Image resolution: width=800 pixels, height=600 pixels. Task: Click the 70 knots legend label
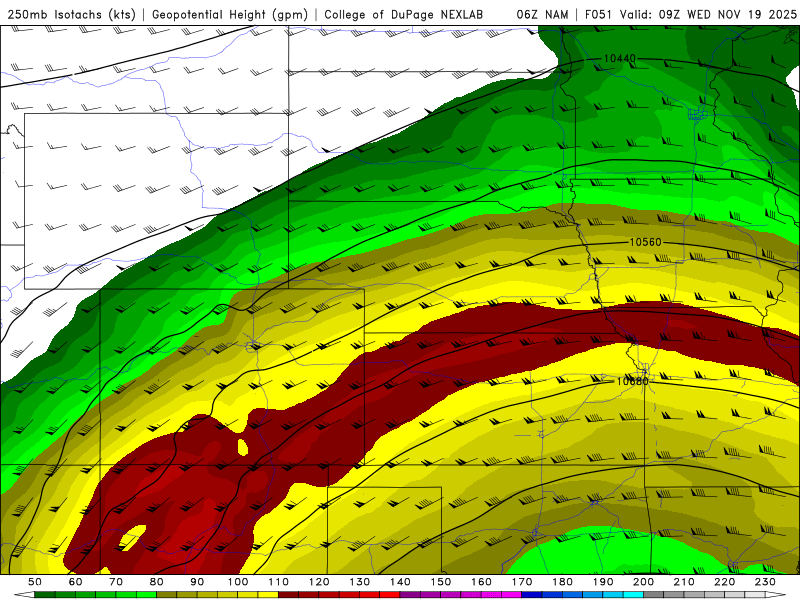[116, 582]
